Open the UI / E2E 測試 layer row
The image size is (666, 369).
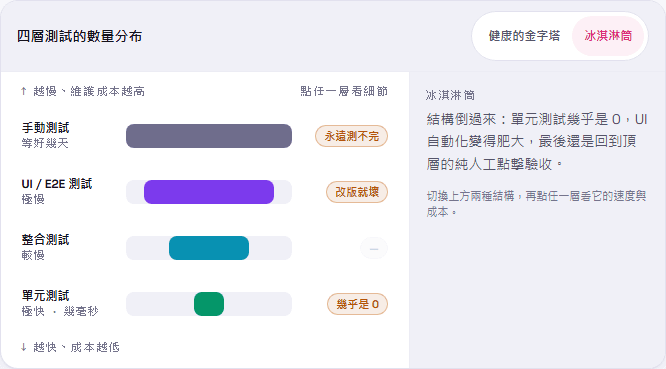[x=204, y=192]
